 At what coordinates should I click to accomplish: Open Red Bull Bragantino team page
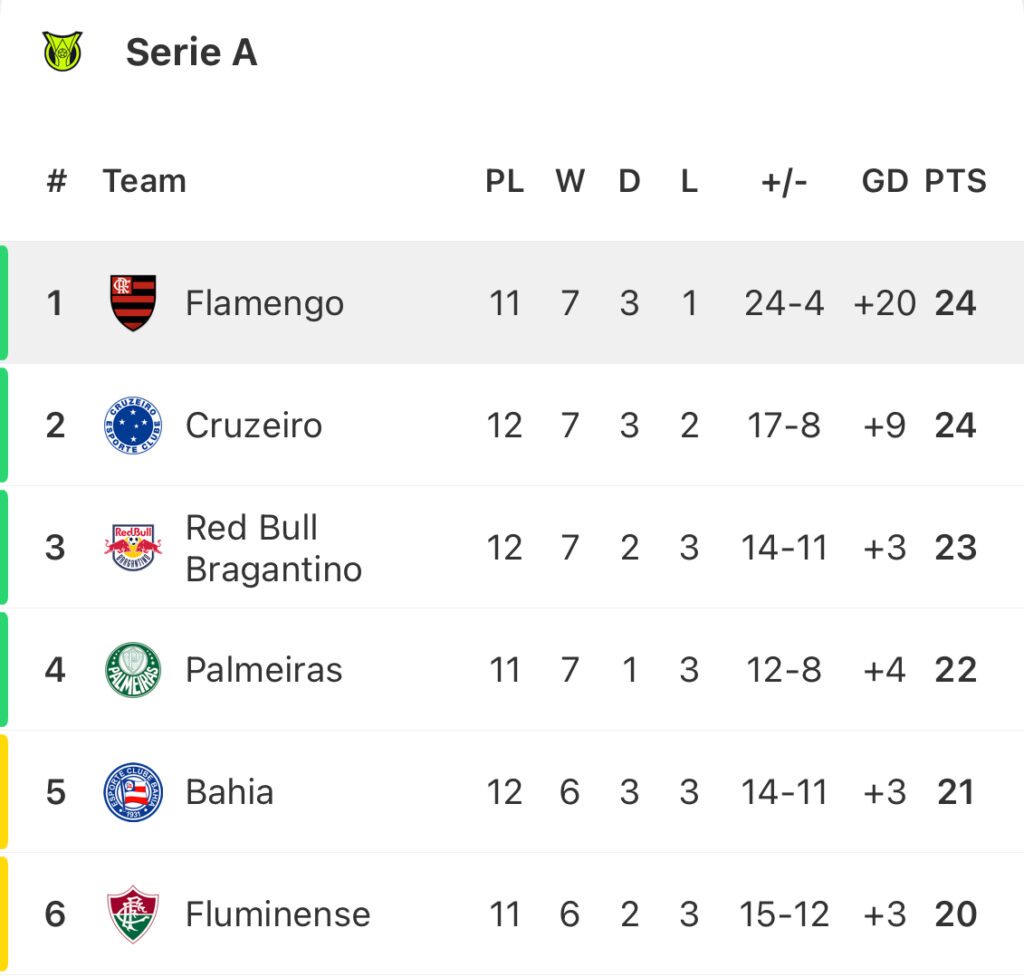(x=274, y=548)
